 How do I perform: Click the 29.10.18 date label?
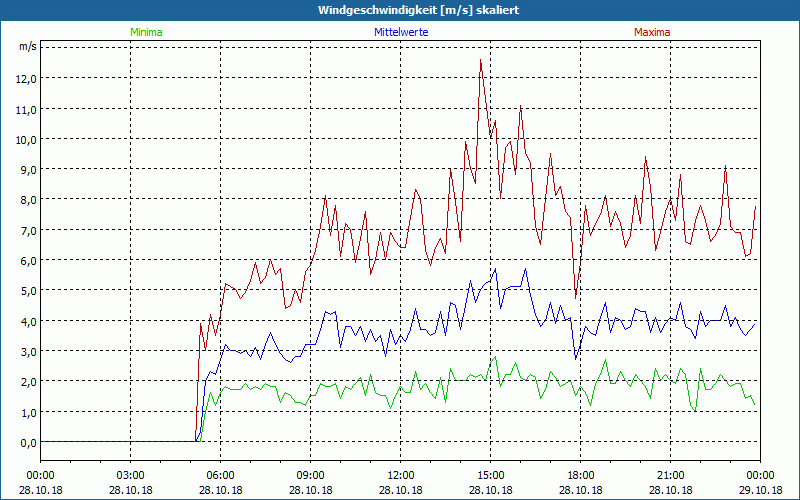pyautogui.click(x=760, y=490)
